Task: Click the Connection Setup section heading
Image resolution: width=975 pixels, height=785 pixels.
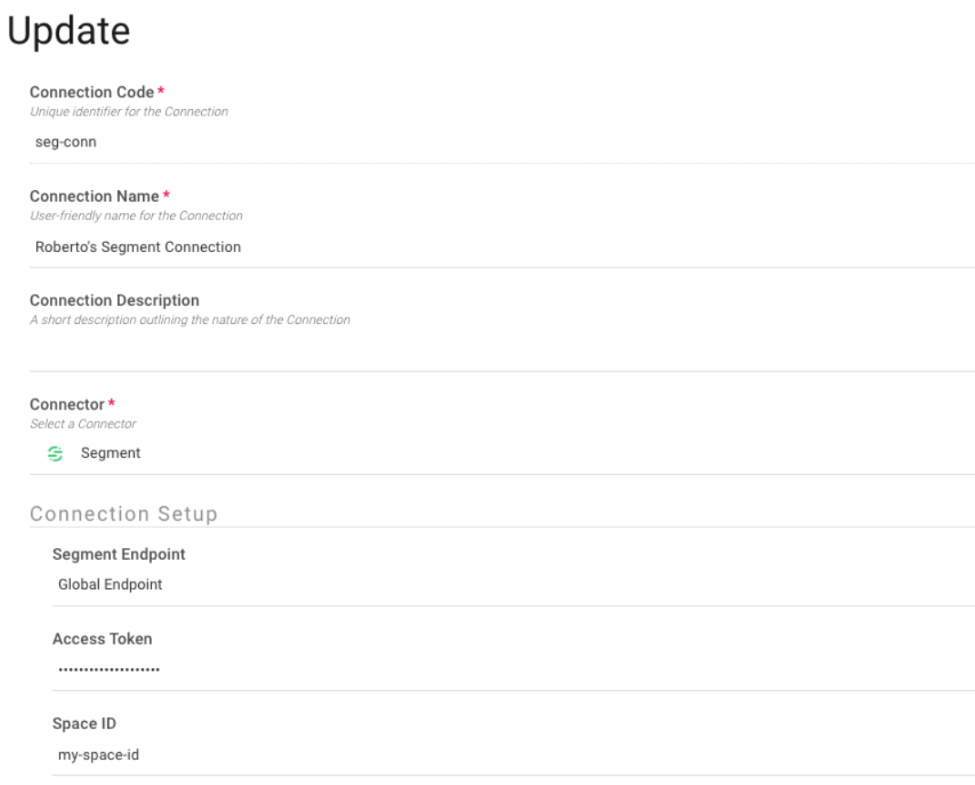Action: point(124,514)
